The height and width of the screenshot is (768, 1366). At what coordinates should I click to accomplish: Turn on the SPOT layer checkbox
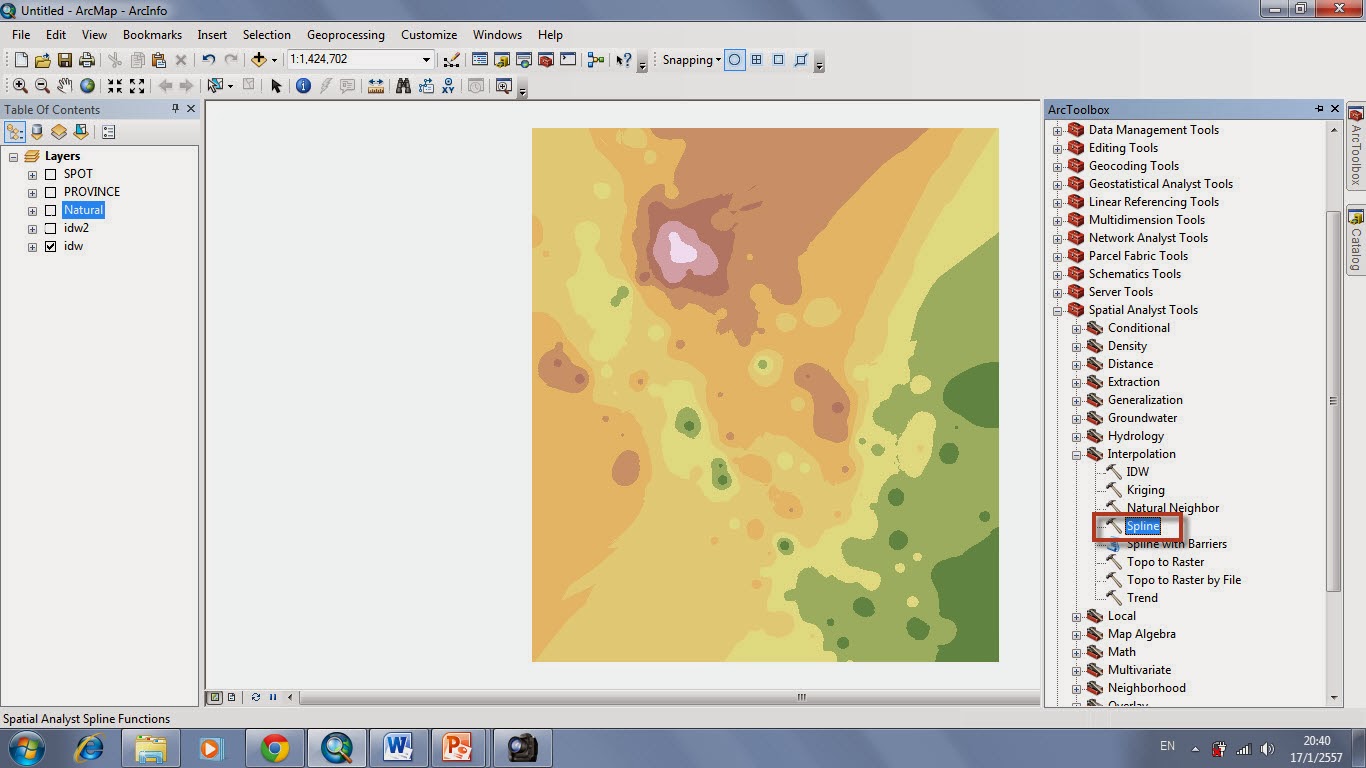50,174
